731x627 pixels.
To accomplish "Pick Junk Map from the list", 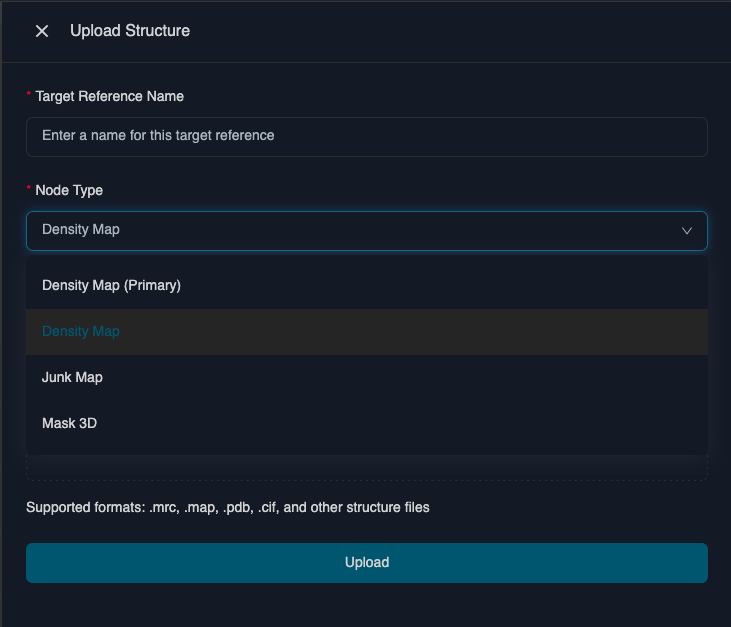I will 72,377.
